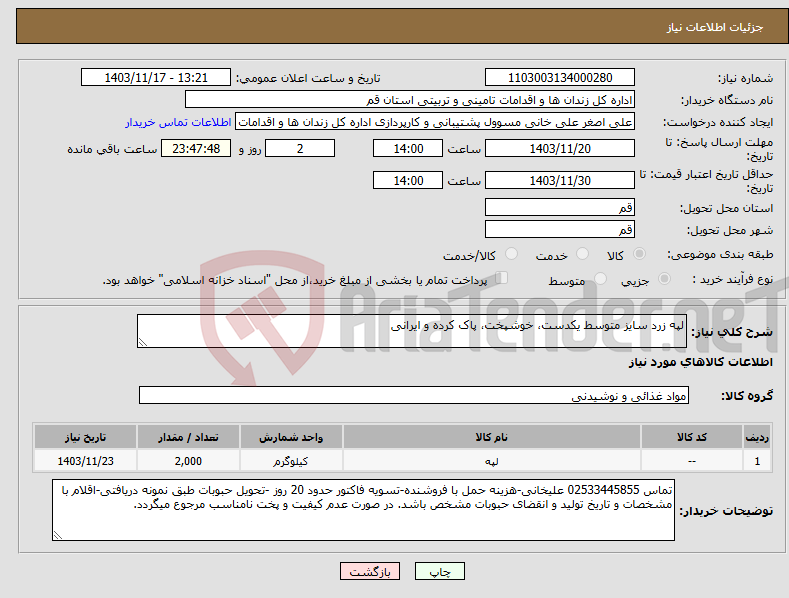
Task: Click the بازگشت back button
Action: coord(370,571)
